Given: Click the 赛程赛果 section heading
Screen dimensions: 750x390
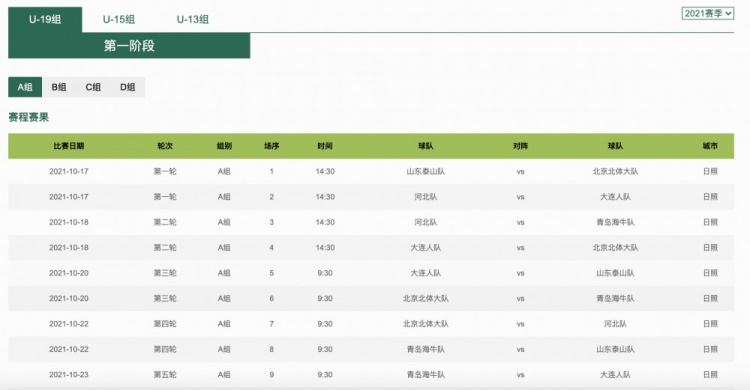Looking at the screenshot, I should tap(29, 117).
